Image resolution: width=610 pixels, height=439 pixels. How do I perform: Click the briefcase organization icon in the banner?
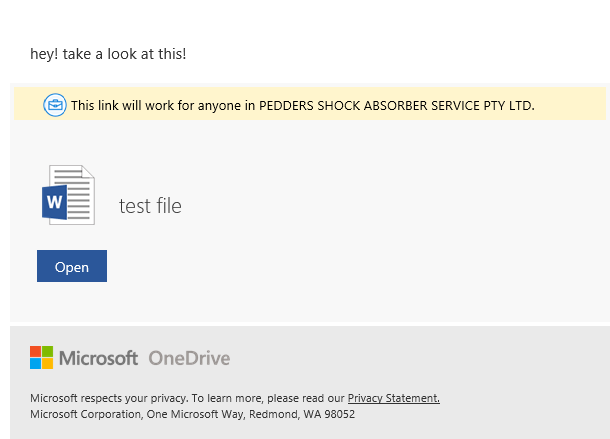[55, 104]
